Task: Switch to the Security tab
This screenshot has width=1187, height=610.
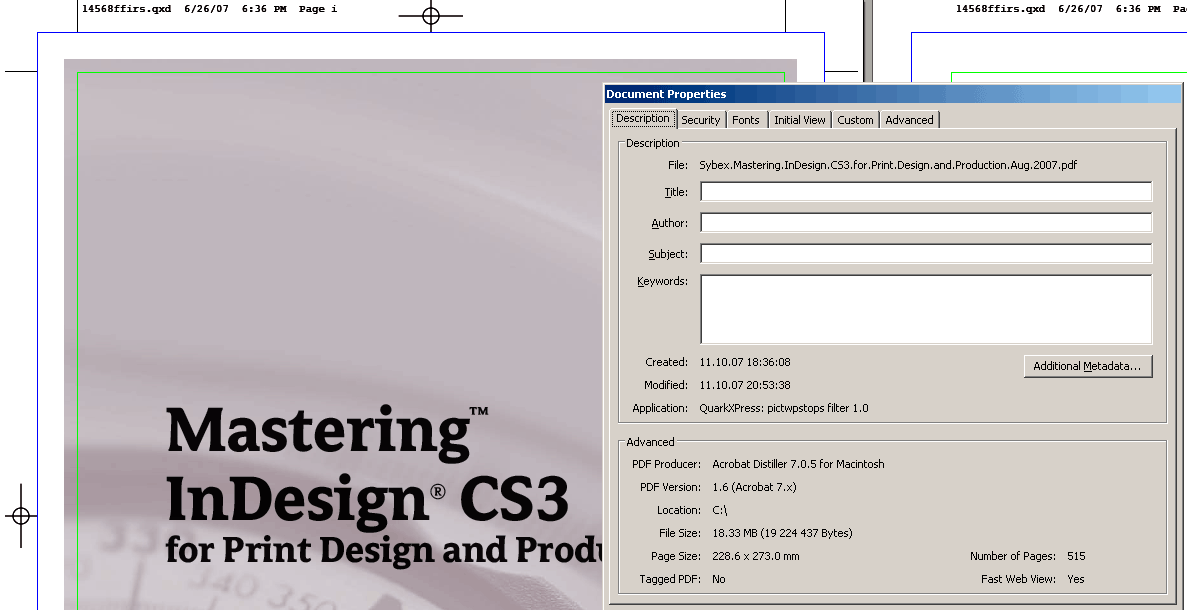Action: pyautogui.click(x=700, y=120)
